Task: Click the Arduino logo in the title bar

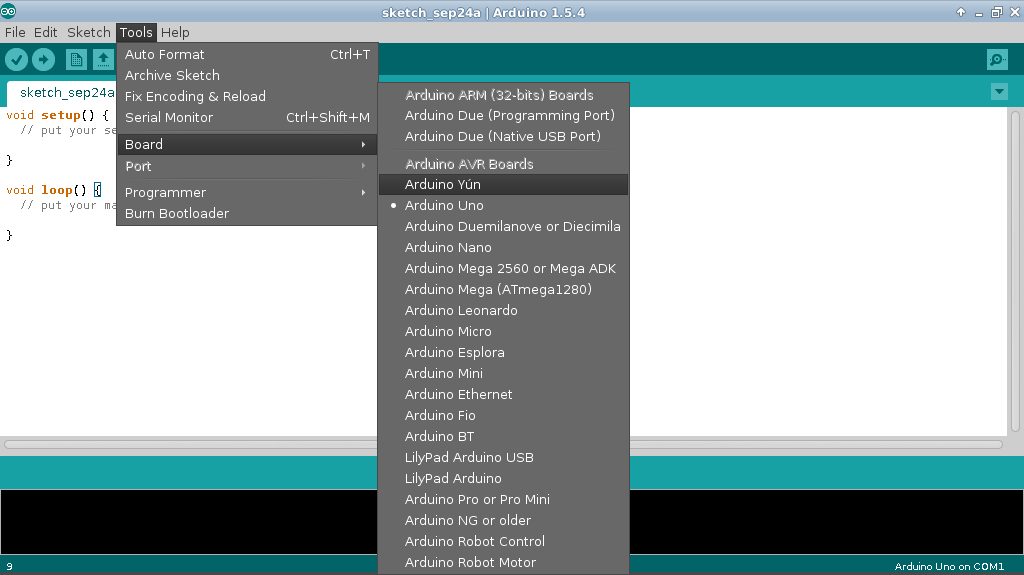Action: [8, 11]
